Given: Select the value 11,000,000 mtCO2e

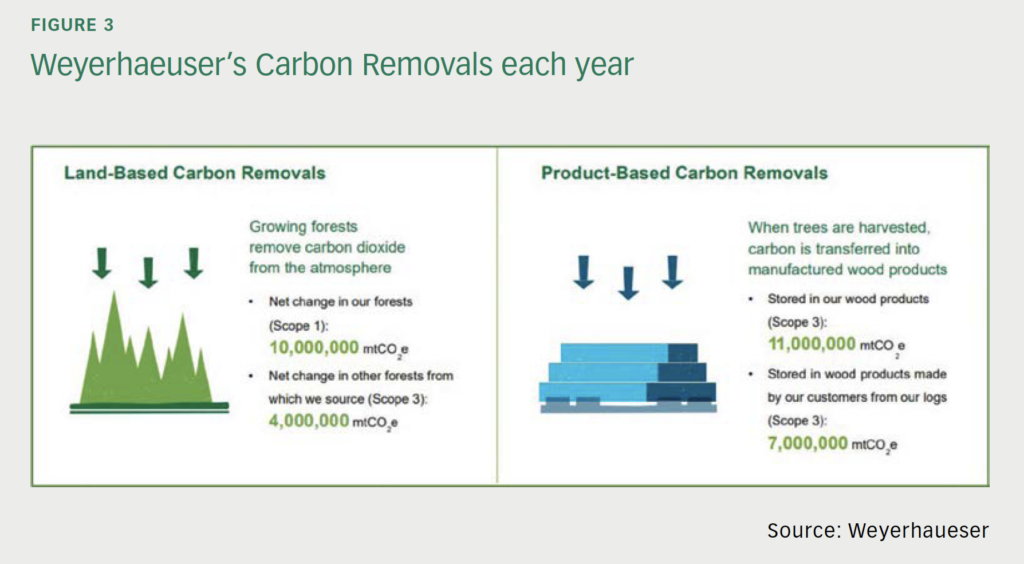Looking at the screenshot, I should tap(837, 345).
